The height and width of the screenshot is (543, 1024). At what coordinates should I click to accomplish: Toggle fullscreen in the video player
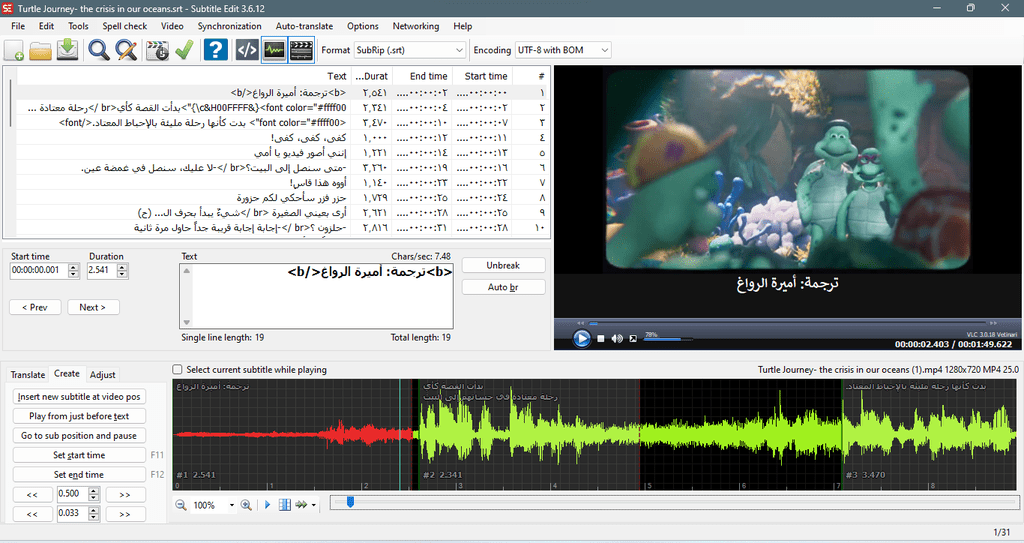(633, 338)
